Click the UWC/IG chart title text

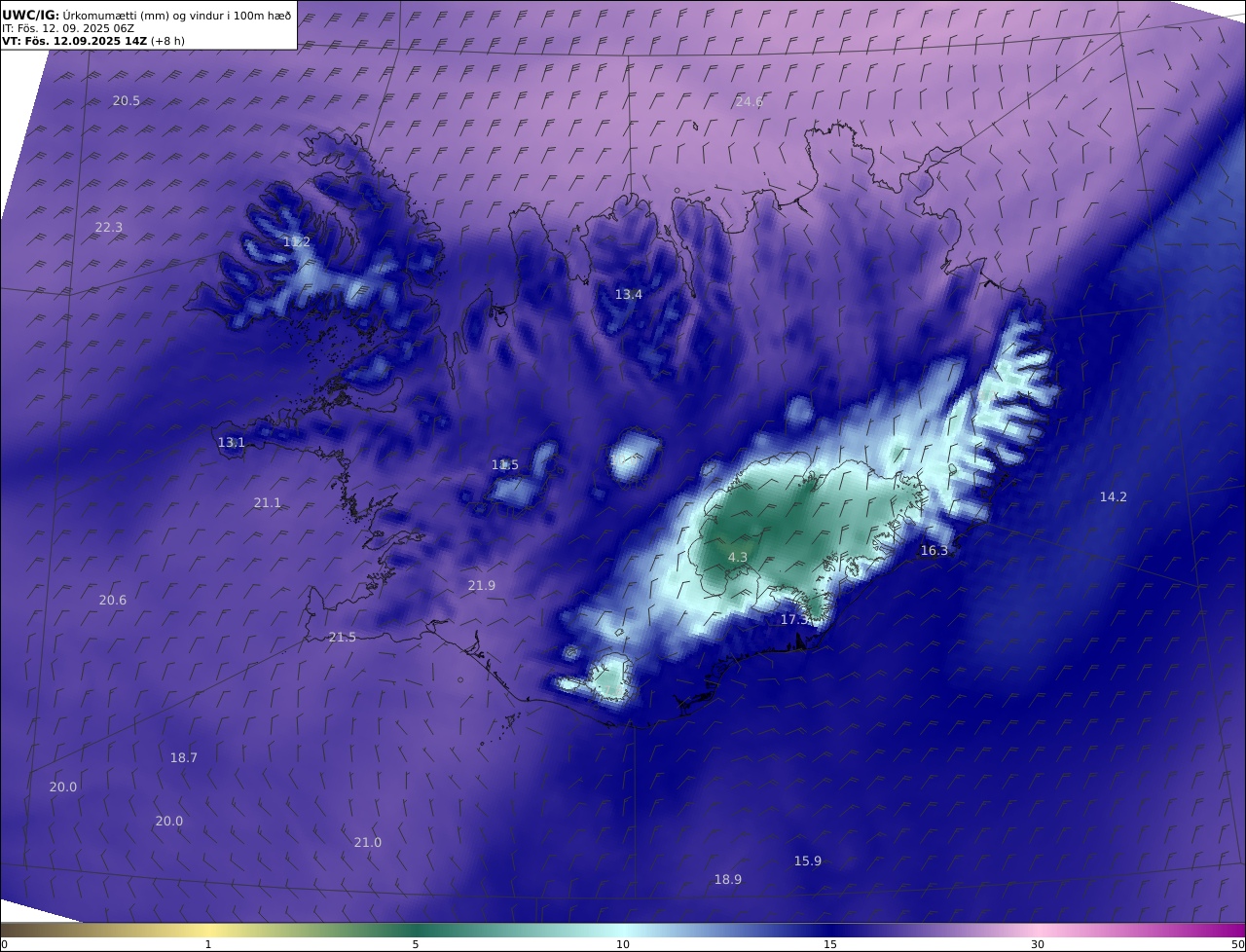[147, 16]
